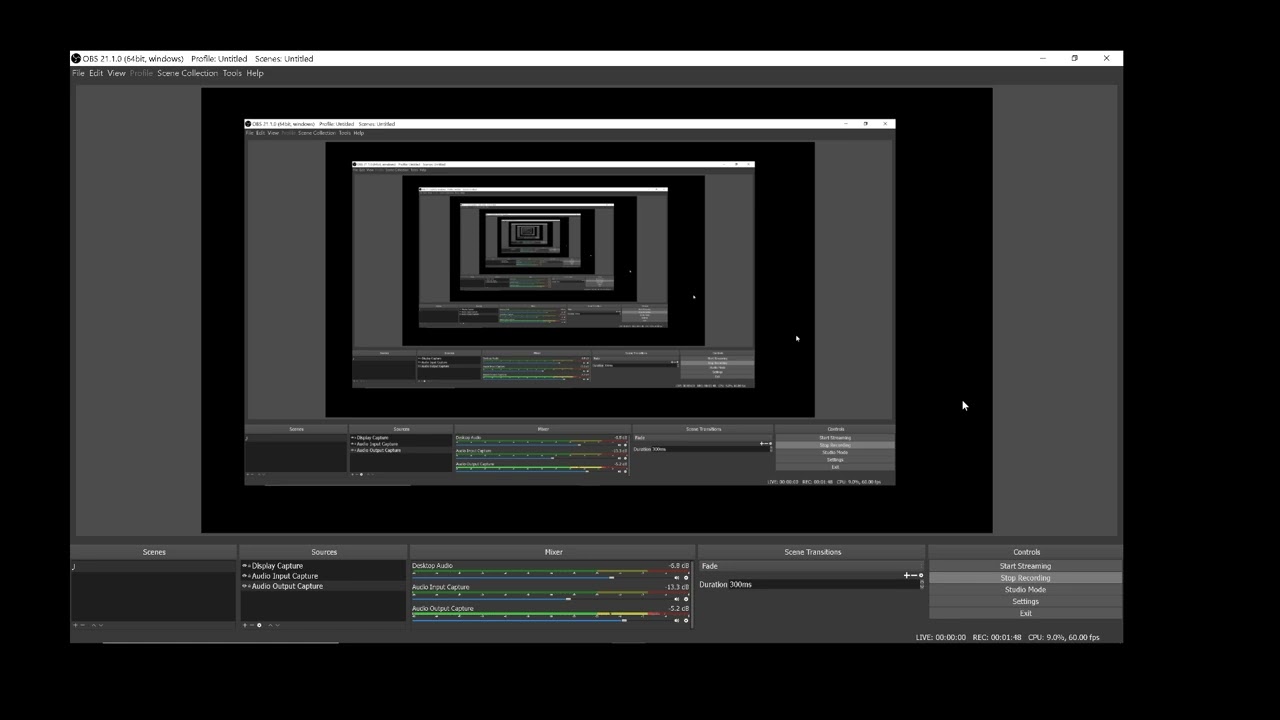The image size is (1280, 720).
Task: Move scene up using the Scenes panel arrow
Action: pyautogui.click(x=94, y=625)
